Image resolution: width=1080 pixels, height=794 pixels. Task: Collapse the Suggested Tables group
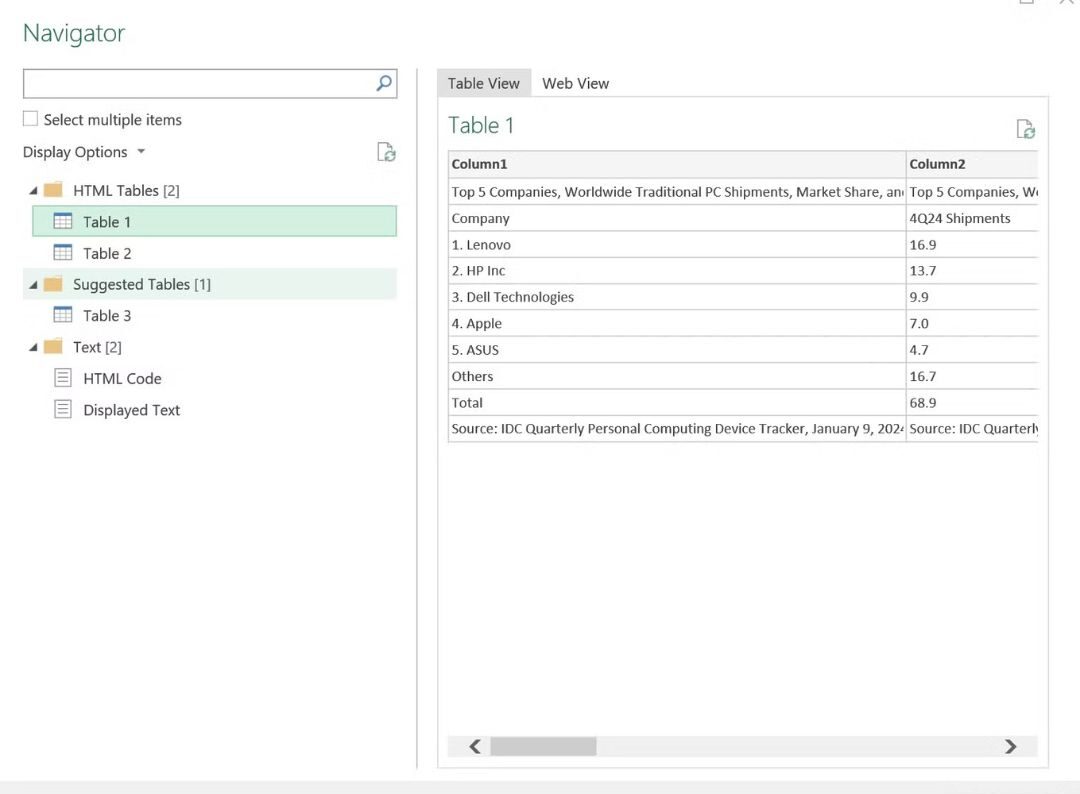33,285
